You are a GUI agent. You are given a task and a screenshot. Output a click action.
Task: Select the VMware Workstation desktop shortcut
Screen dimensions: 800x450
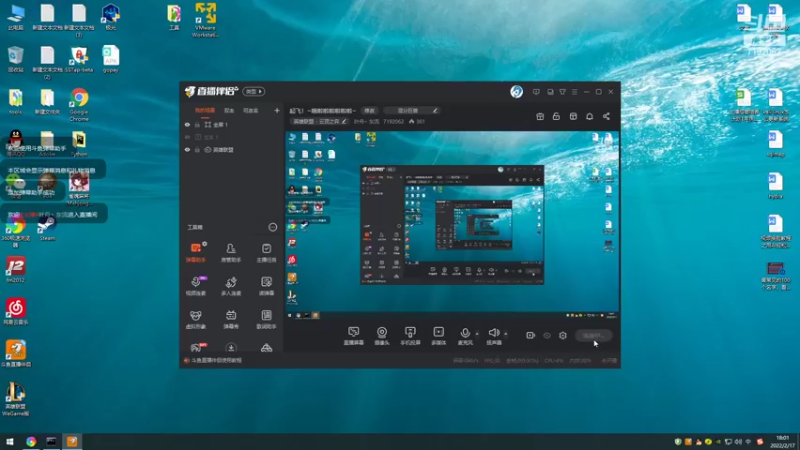coord(205,20)
